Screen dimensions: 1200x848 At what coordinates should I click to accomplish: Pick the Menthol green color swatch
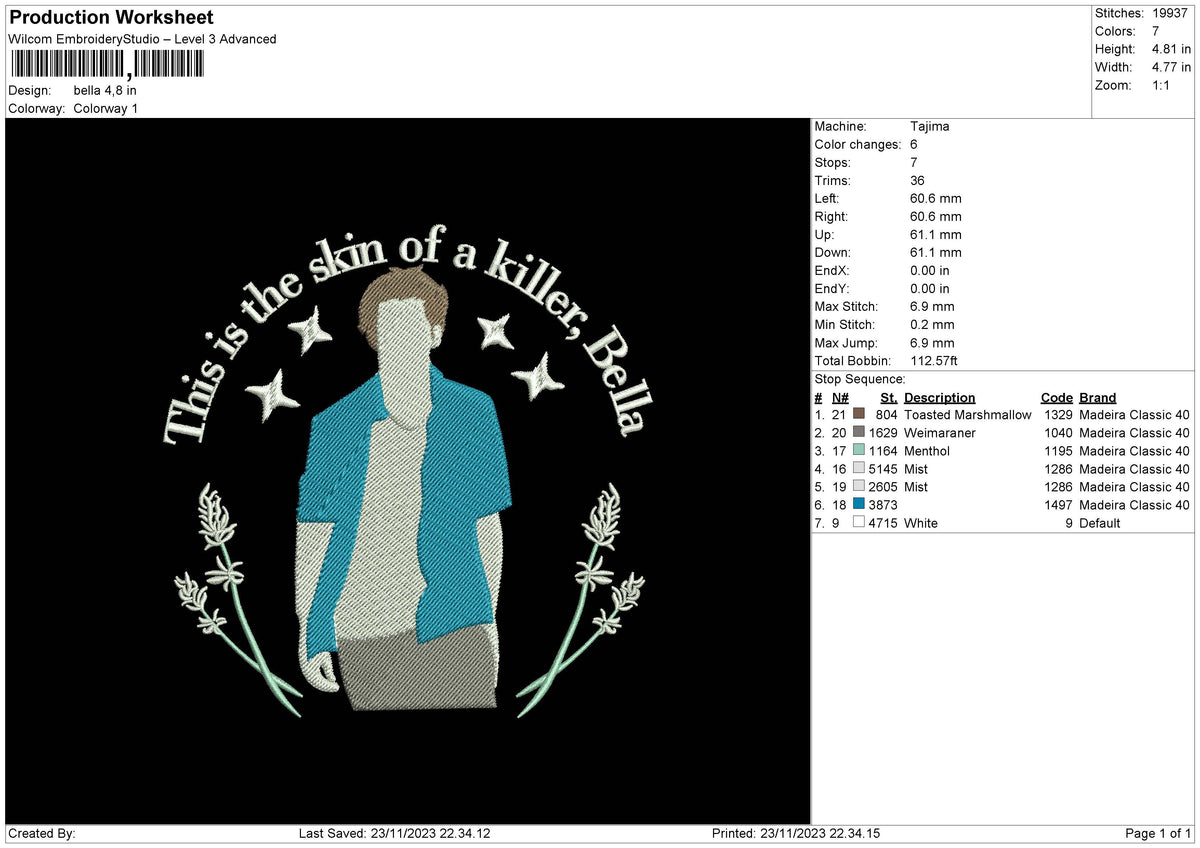point(858,451)
